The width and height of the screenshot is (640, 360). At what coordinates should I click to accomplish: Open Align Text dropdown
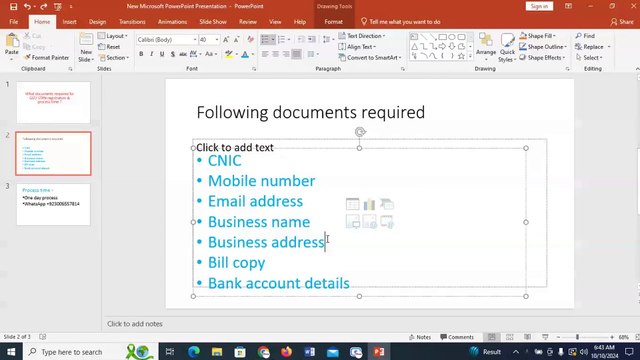(357, 47)
